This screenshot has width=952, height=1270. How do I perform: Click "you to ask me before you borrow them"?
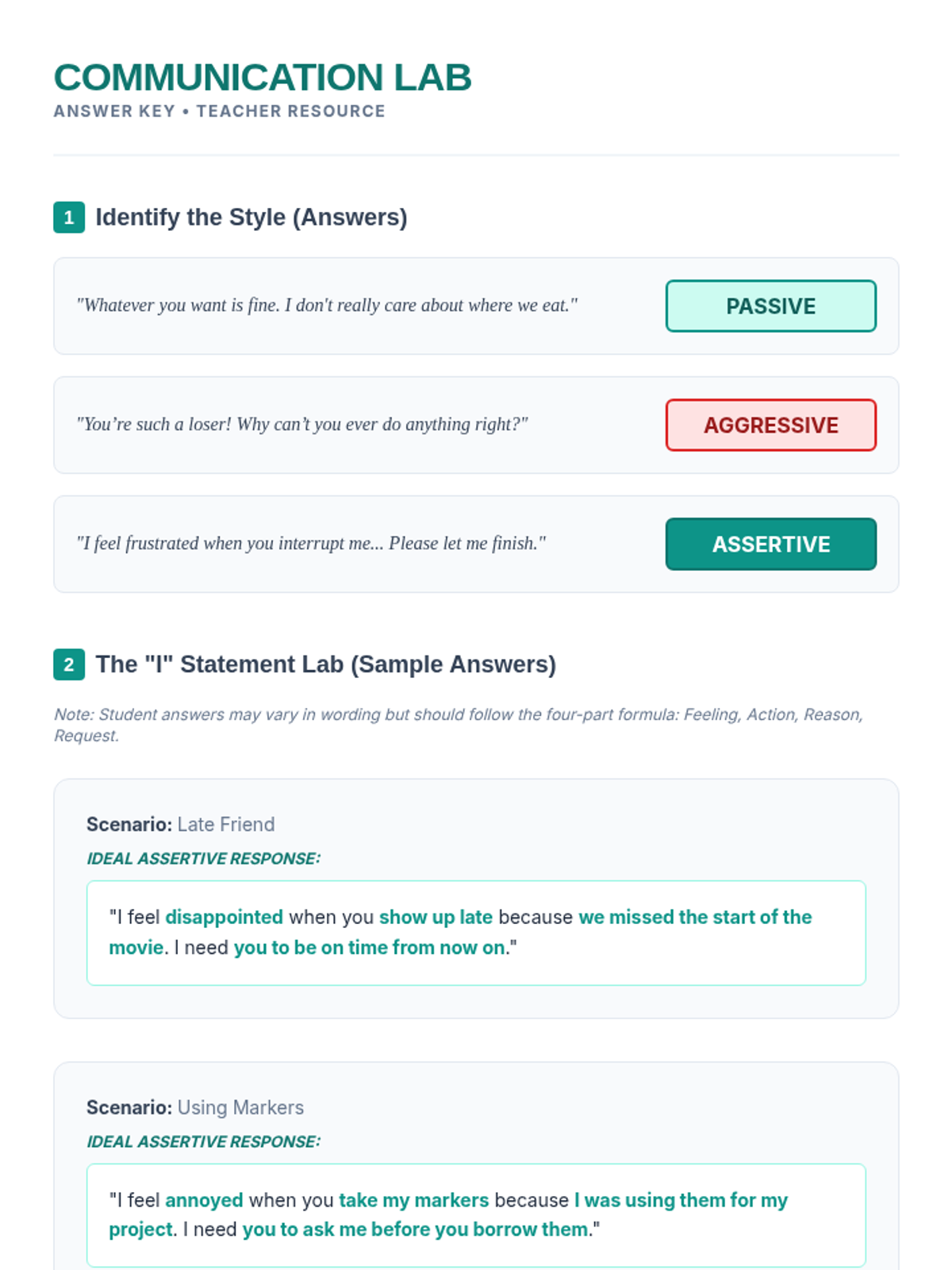coord(416,1230)
